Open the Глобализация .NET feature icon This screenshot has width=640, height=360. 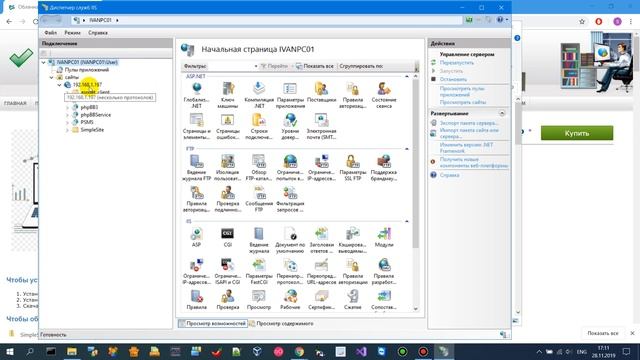point(196,95)
